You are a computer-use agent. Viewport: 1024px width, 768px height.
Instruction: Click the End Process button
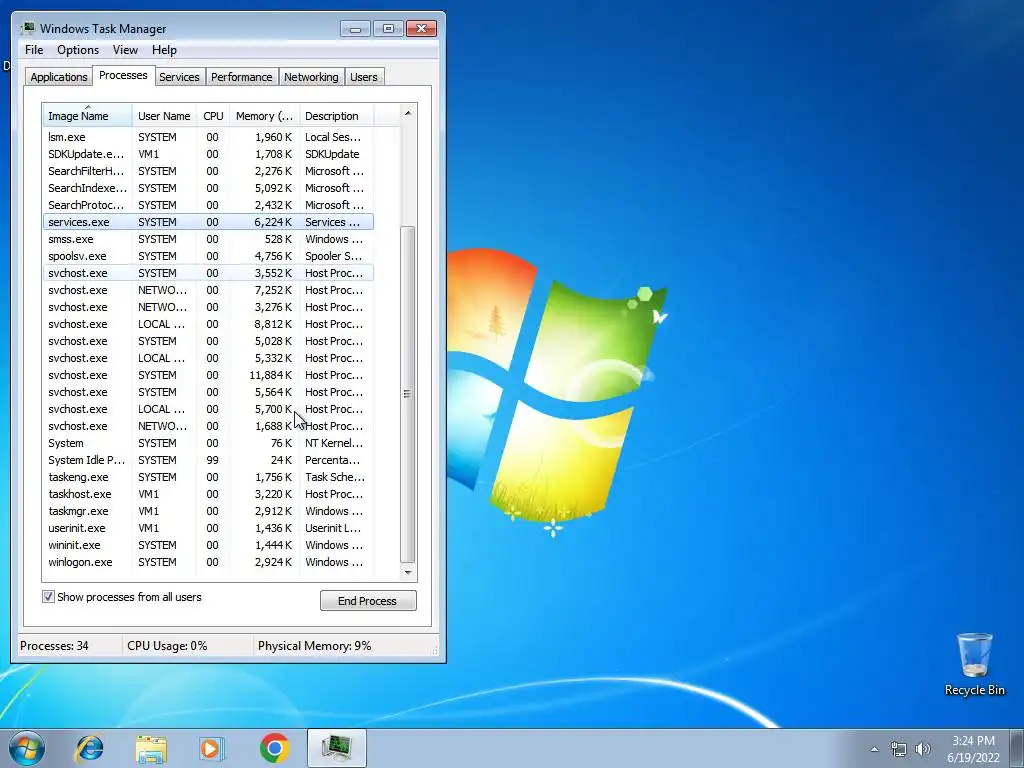pyautogui.click(x=368, y=601)
